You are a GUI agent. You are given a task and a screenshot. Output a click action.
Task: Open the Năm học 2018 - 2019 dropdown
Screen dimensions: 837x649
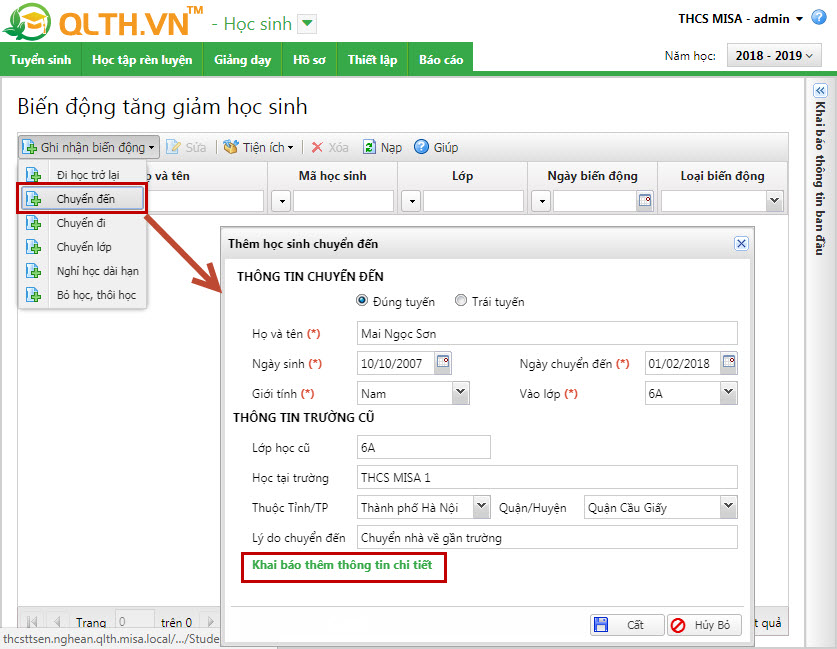click(773, 56)
